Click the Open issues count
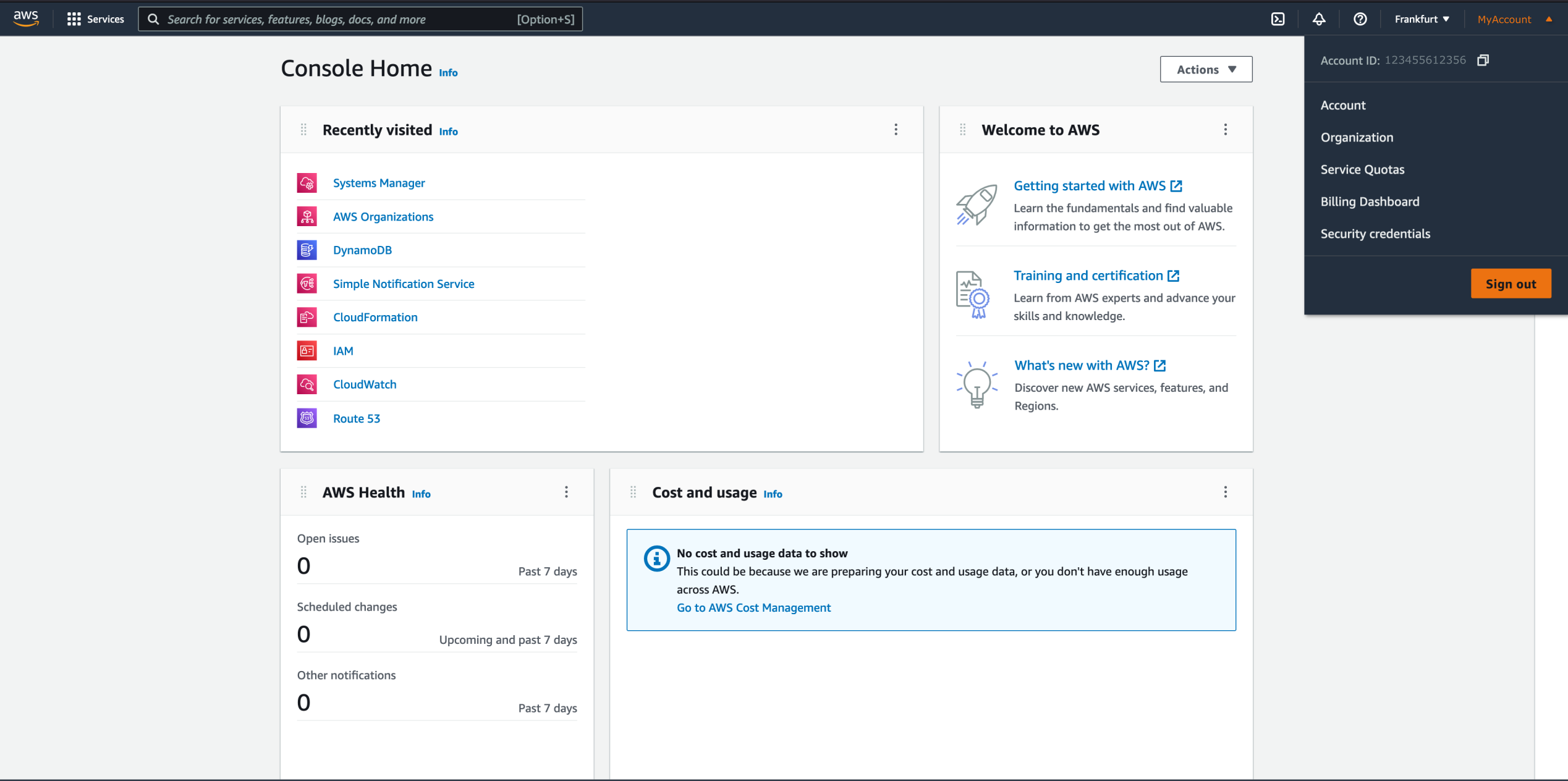The height and width of the screenshot is (781, 1568). pos(303,565)
